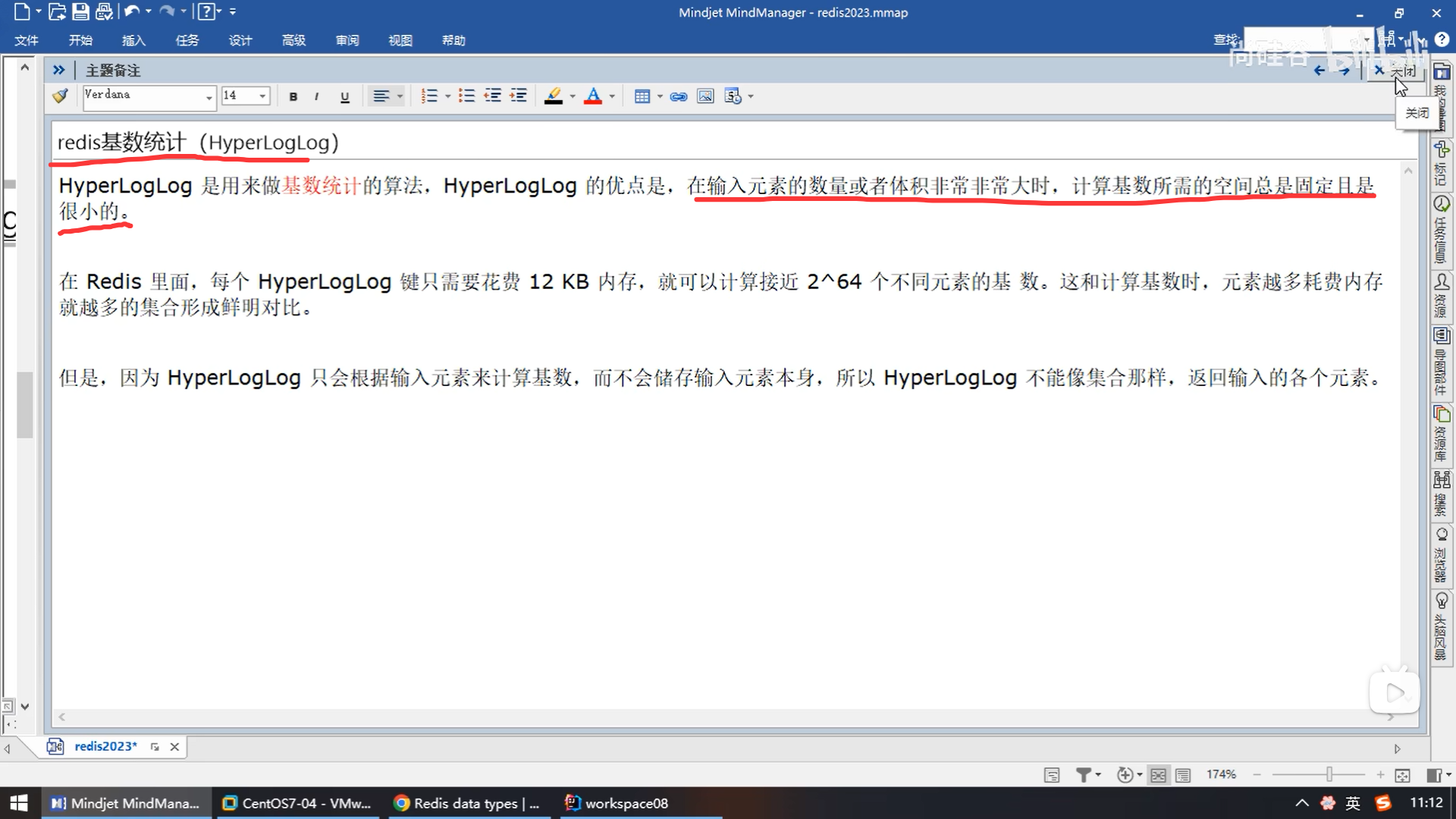Click 关闭 to close the notes pane
The height and width of the screenshot is (819, 1456).
point(1394,71)
